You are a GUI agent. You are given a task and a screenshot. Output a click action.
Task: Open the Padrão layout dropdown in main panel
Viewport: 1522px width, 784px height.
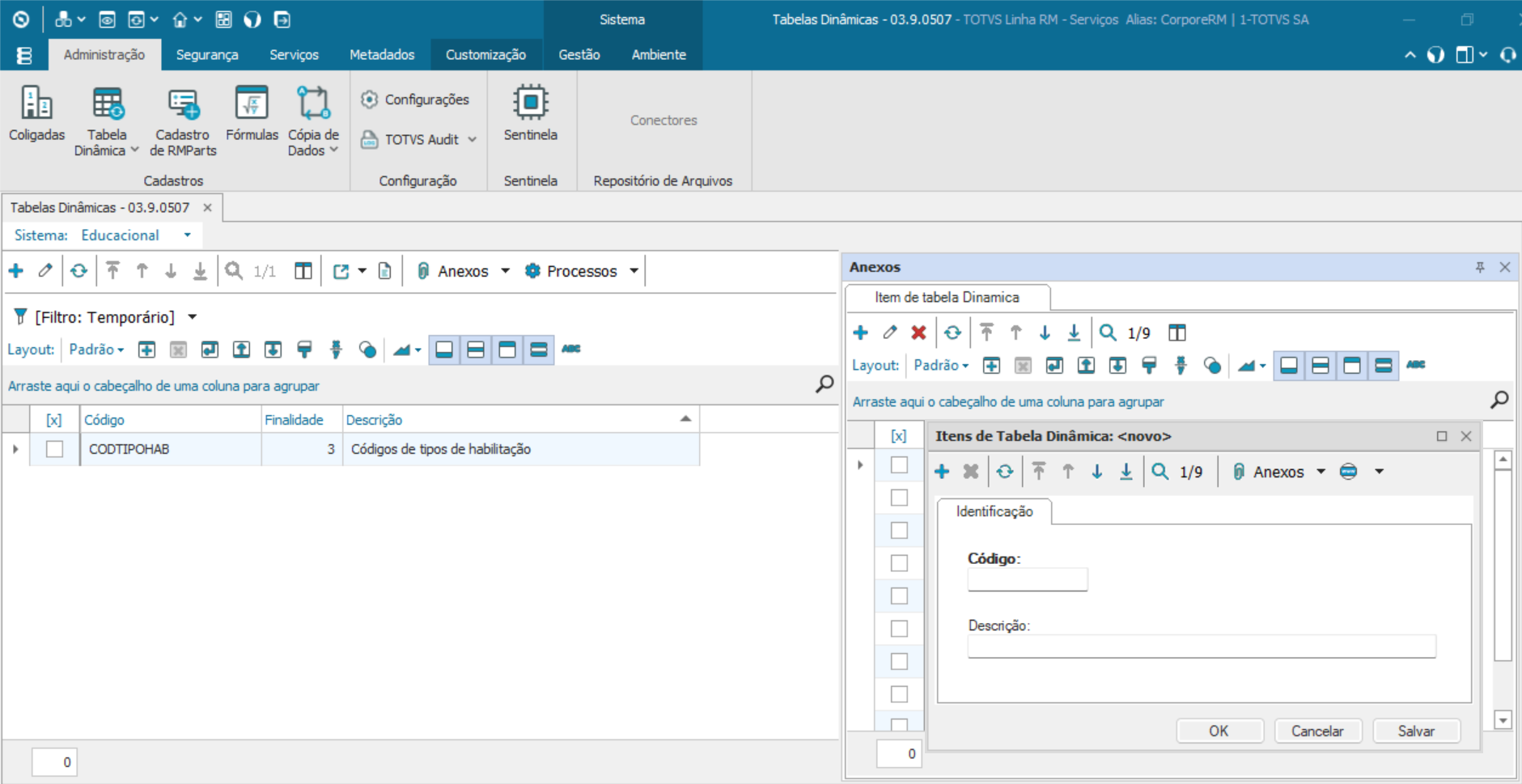click(x=96, y=350)
